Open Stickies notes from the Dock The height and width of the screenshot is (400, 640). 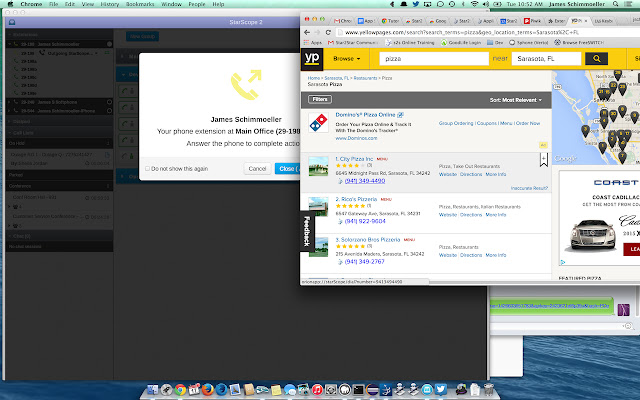click(x=276, y=390)
